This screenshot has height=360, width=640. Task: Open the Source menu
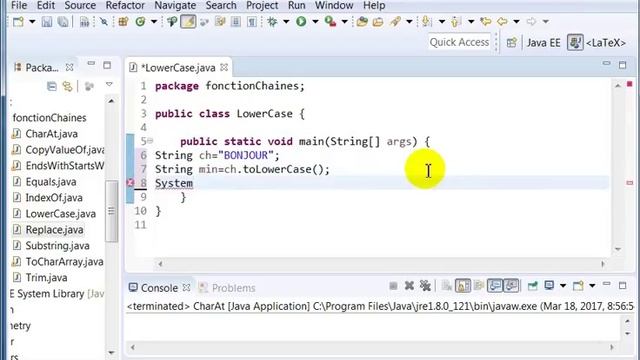coord(80,6)
